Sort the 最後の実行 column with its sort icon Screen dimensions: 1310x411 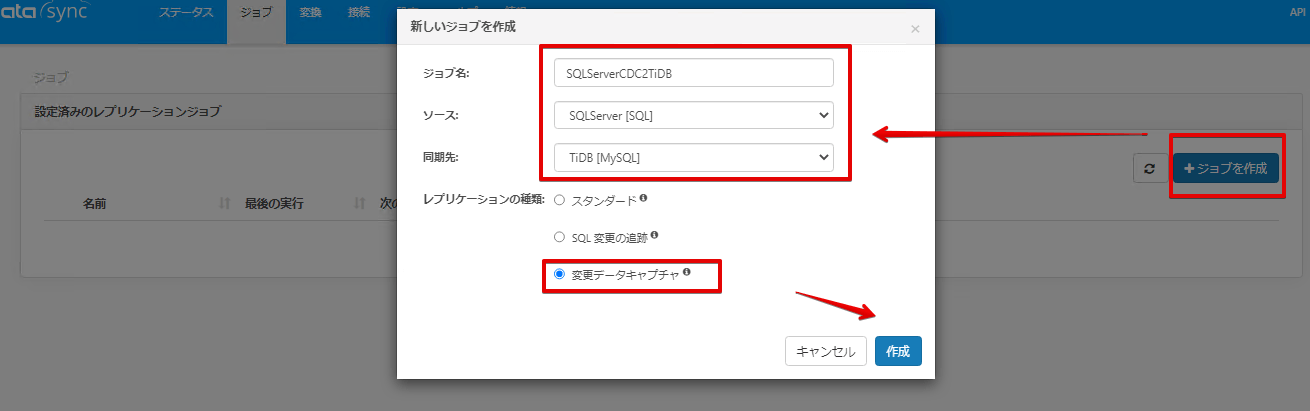click(x=359, y=203)
